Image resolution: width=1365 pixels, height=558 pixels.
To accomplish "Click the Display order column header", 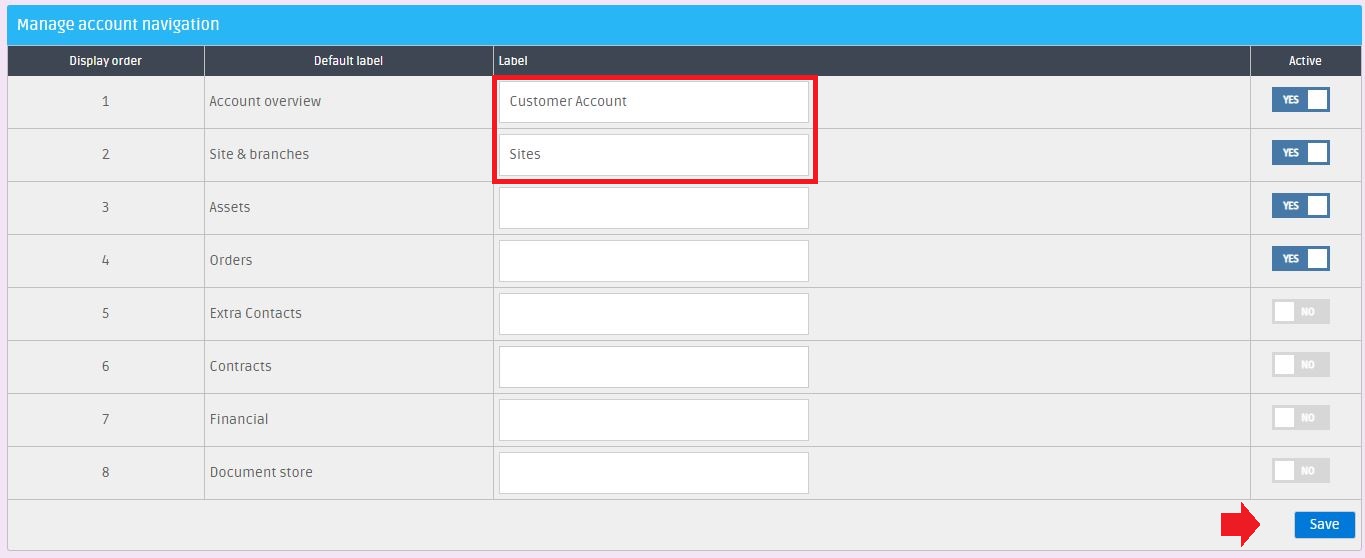I will [105, 61].
